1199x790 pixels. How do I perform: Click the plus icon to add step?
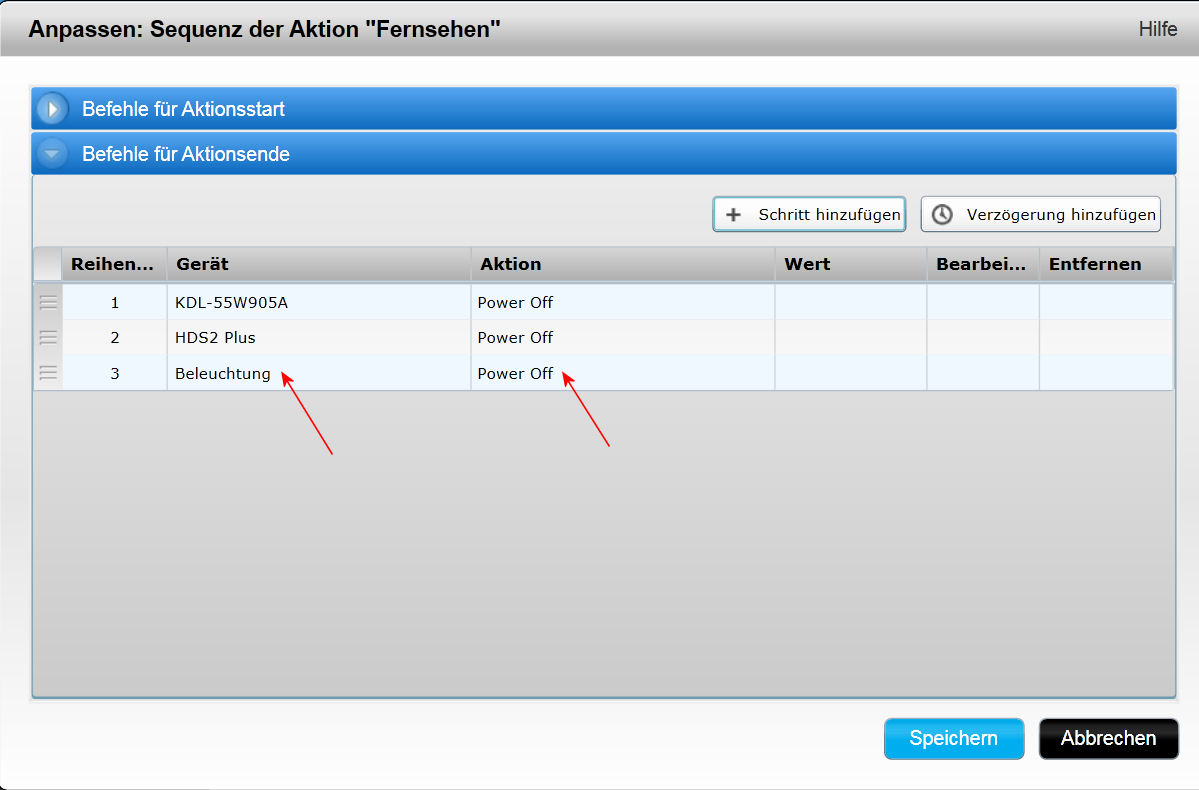tap(733, 214)
